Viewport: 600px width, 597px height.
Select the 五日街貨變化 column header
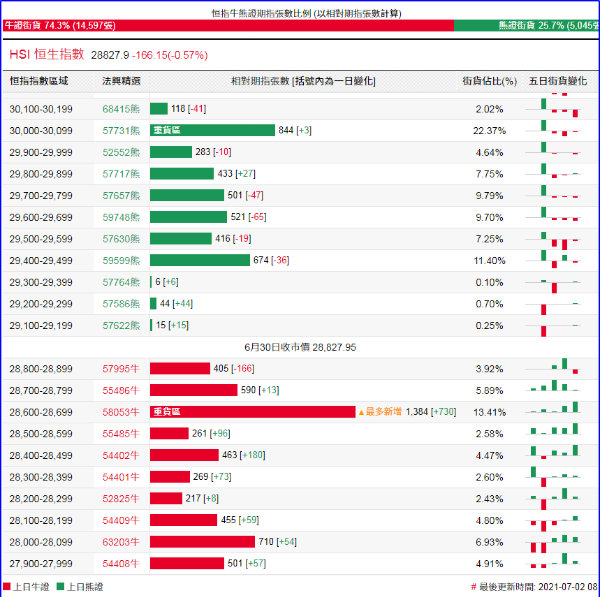558,81
